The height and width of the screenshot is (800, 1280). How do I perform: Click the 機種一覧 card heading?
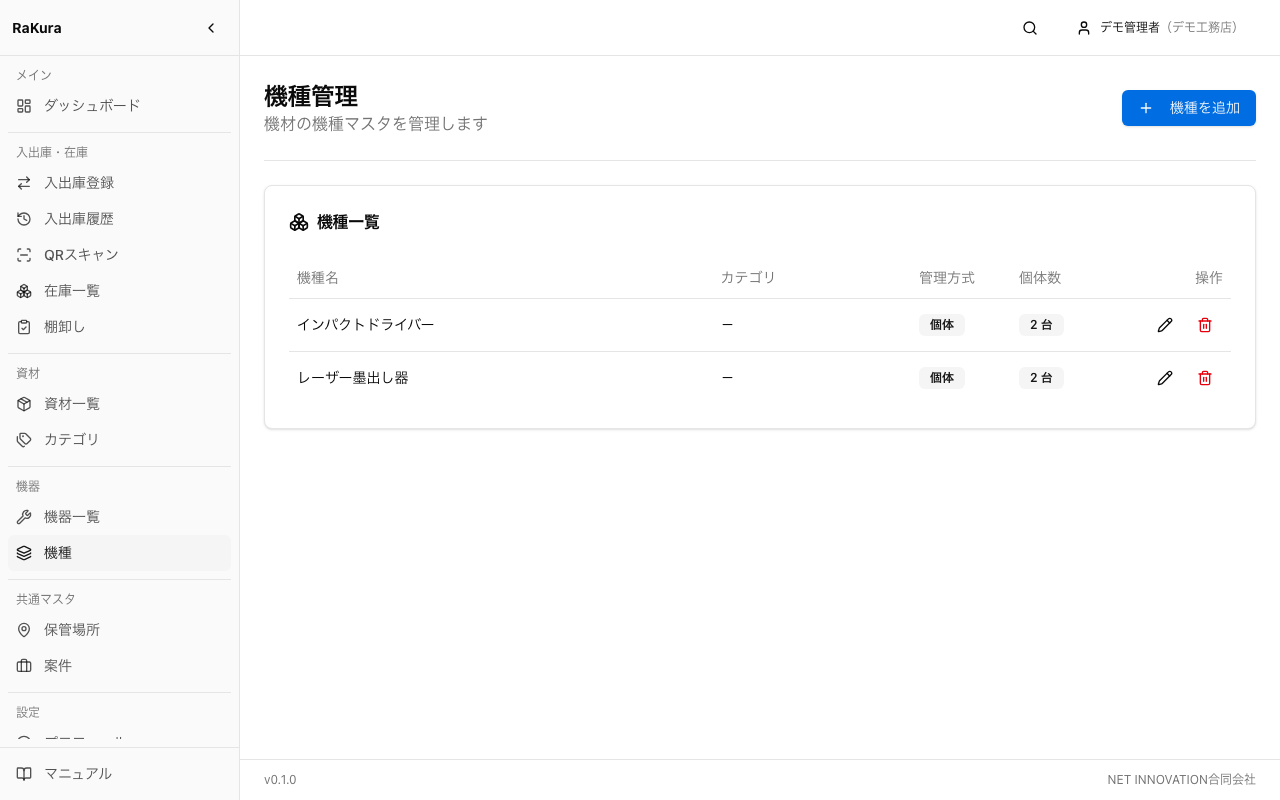348,222
